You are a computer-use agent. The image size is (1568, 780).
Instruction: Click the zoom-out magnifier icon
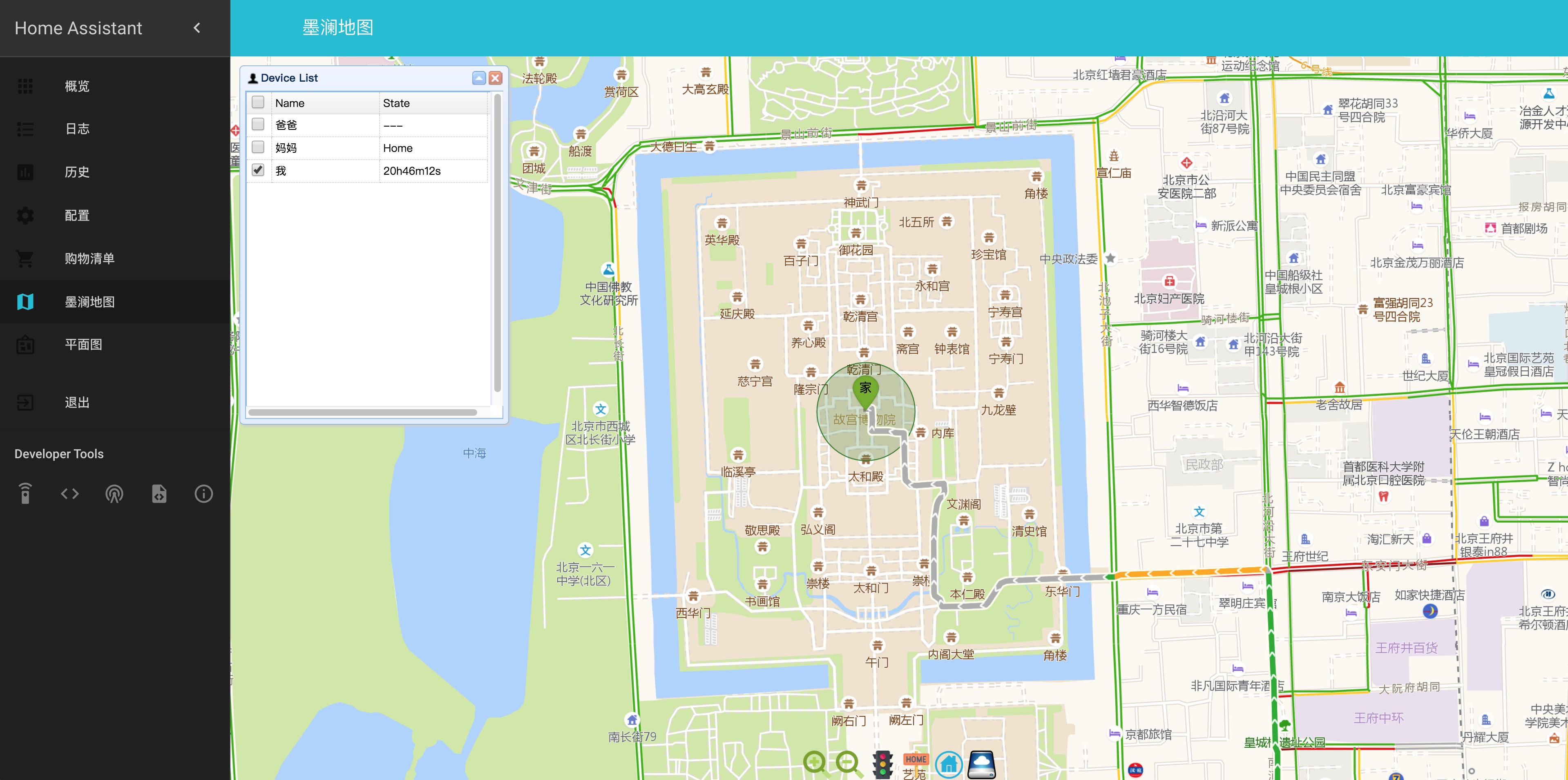coord(848,763)
